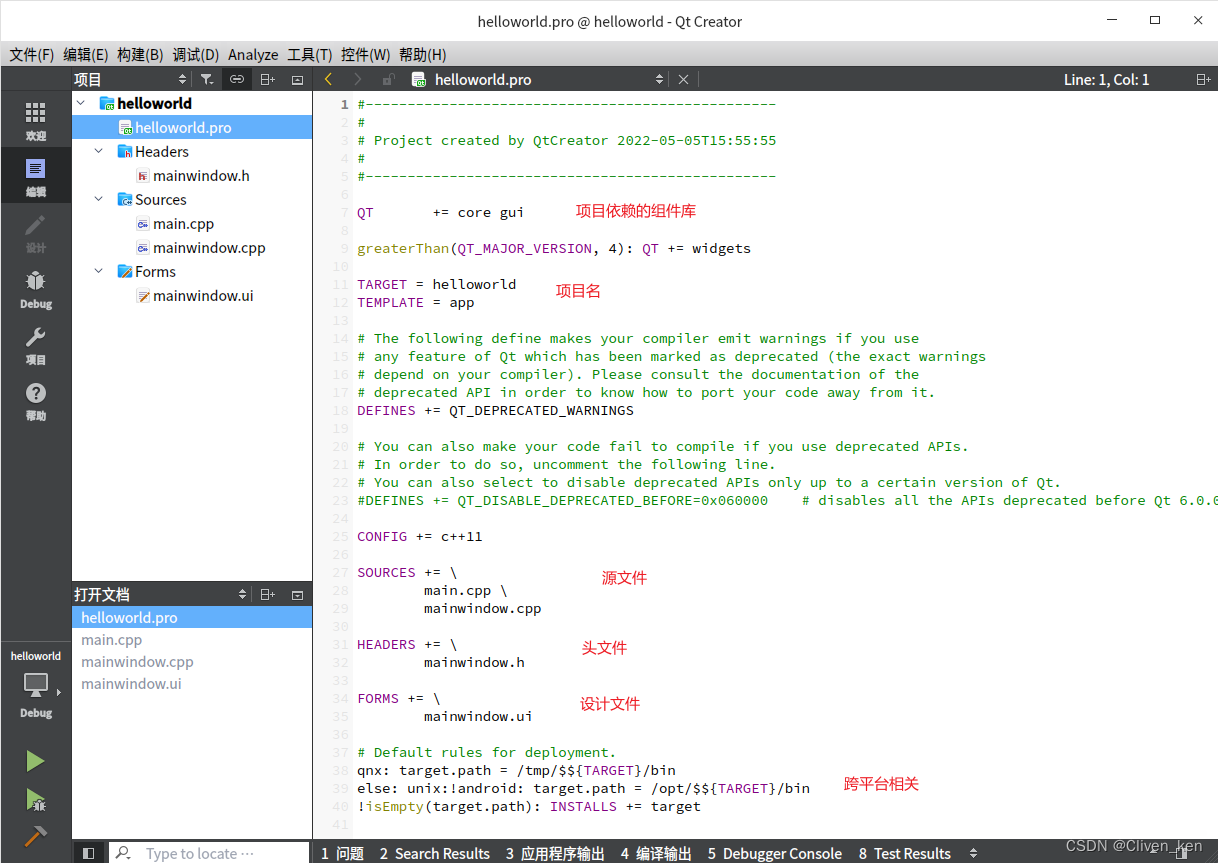Start debugging with the play-bug button

click(x=35, y=799)
